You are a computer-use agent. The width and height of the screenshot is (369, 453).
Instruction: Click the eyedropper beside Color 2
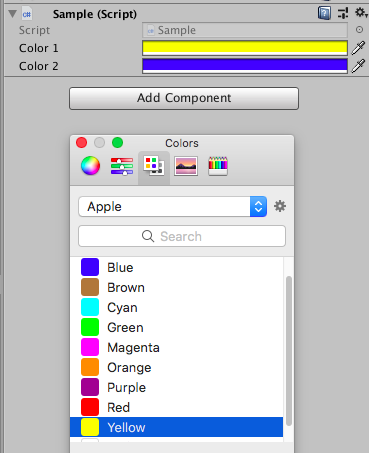coord(358,66)
